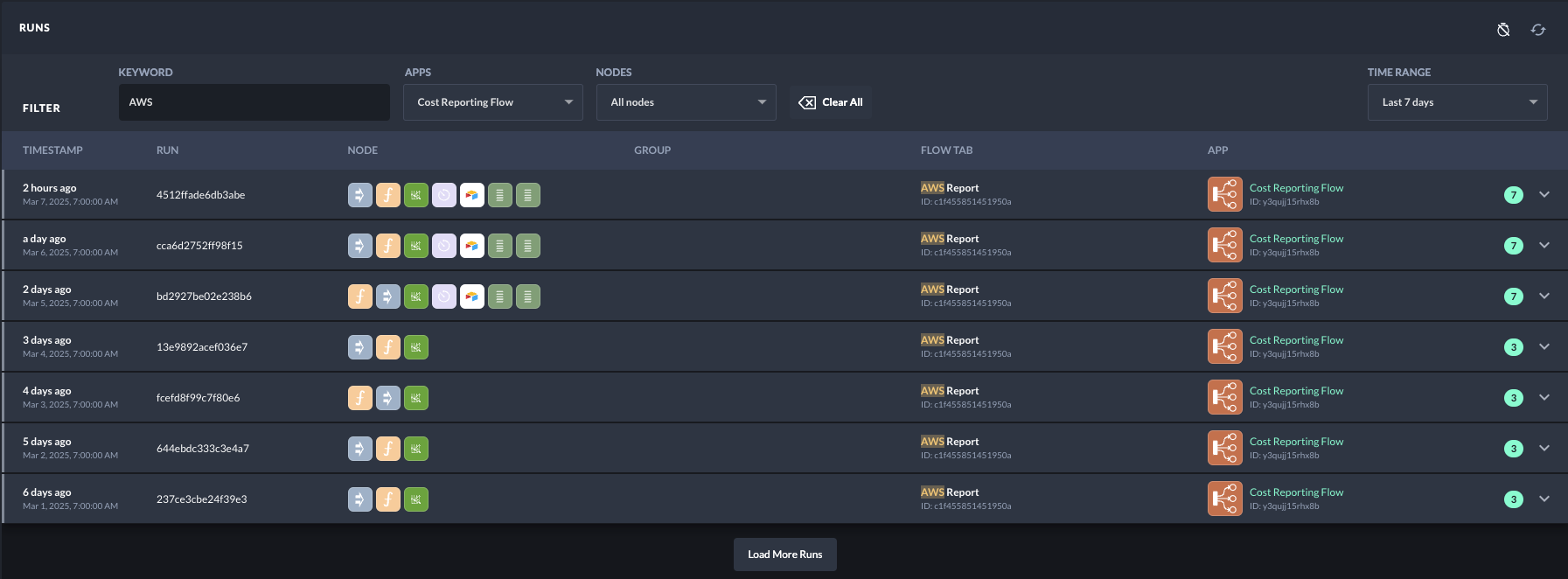Viewport: 1568px width, 579px height.
Task: Expand the run row from 4 days ago
Action: click(x=1544, y=397)
